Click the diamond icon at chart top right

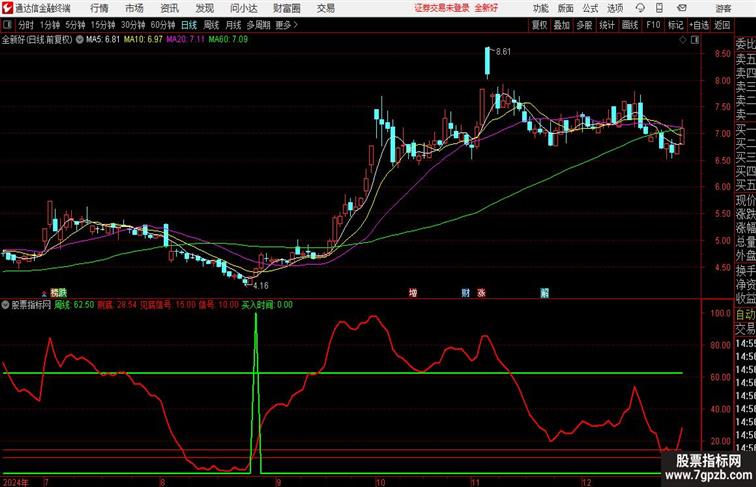pos(683,40)
